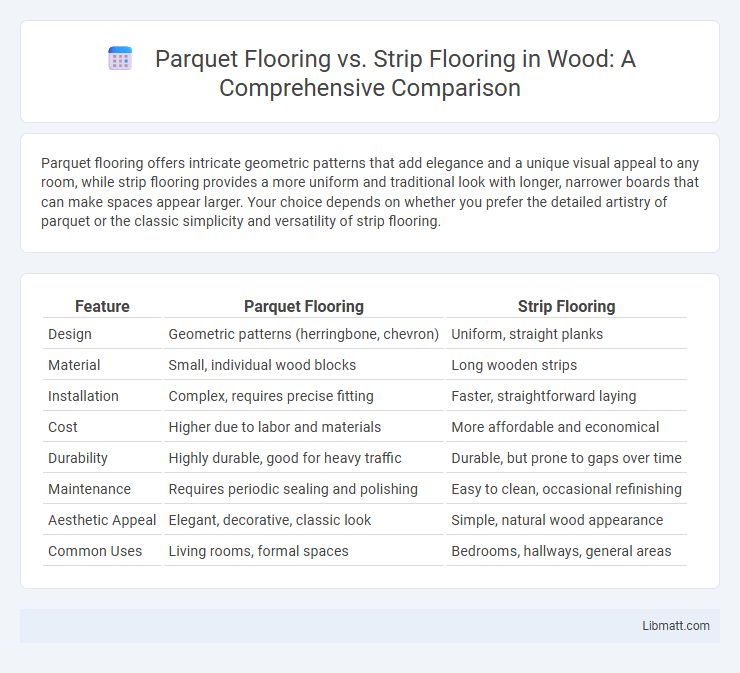
Task: Select the 'Strip Flooring' column header
Action: point(566,306)
